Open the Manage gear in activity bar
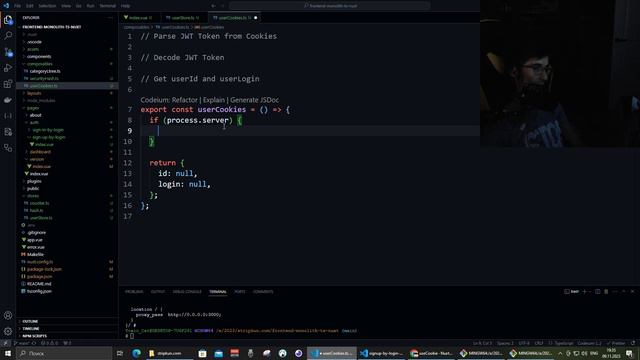 [8, 331]
